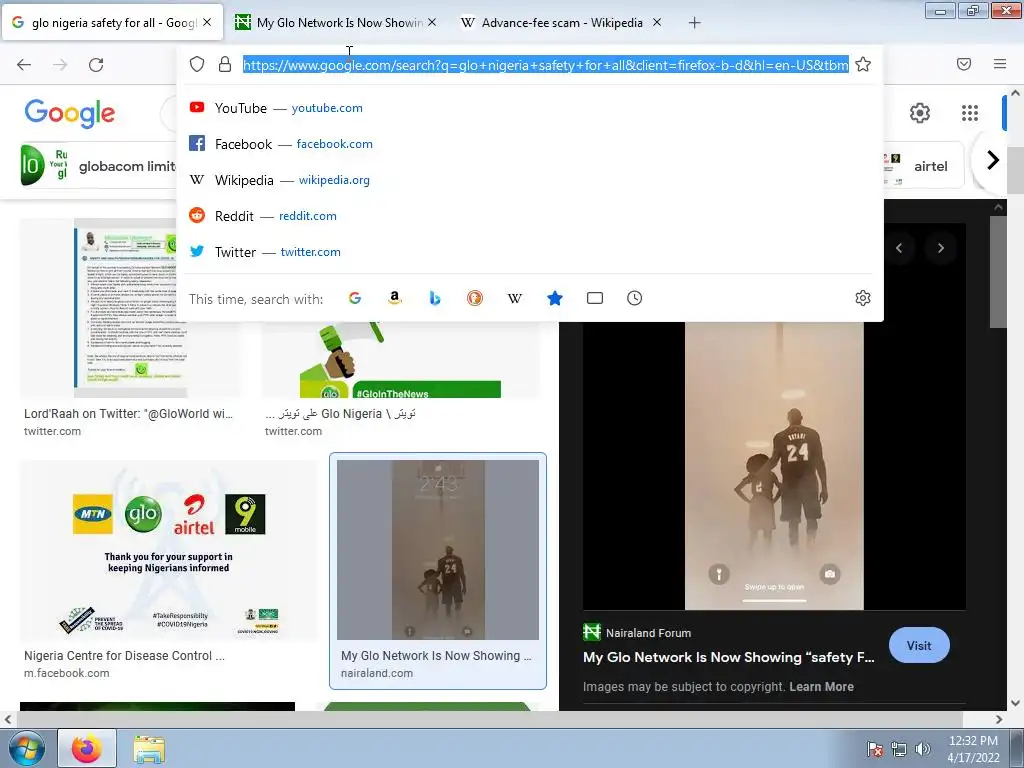Open the Nigeria Centre for Disease Control image
1024x768 pixels.
point(168,551)
